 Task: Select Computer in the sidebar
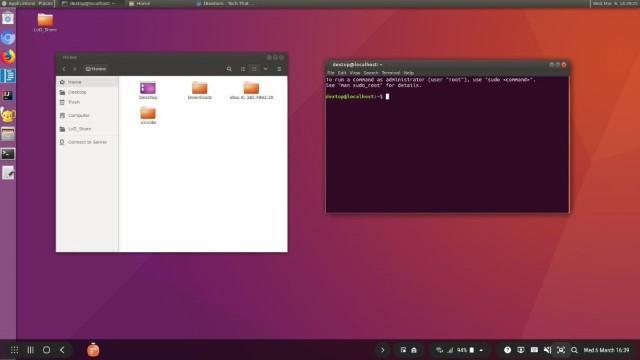click(79, 116)
